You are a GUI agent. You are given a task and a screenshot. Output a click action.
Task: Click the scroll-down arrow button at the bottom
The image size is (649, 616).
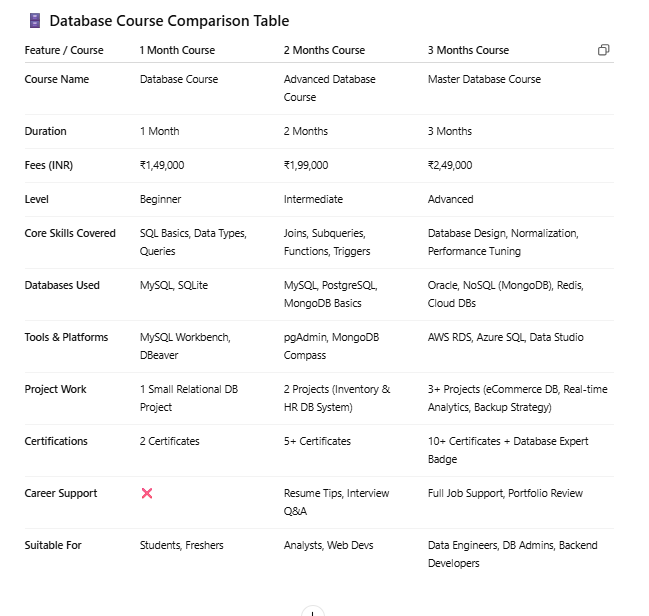(313, 610)
